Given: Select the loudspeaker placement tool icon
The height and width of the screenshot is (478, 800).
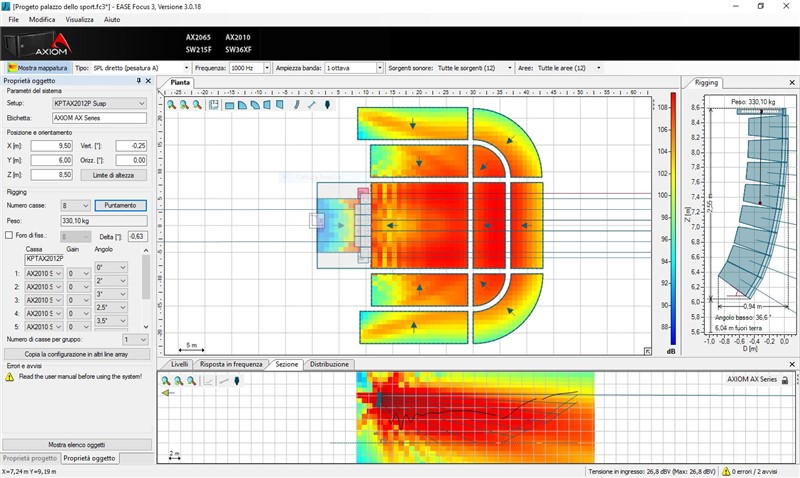Looking at the screenshot, I should (327, 104).
